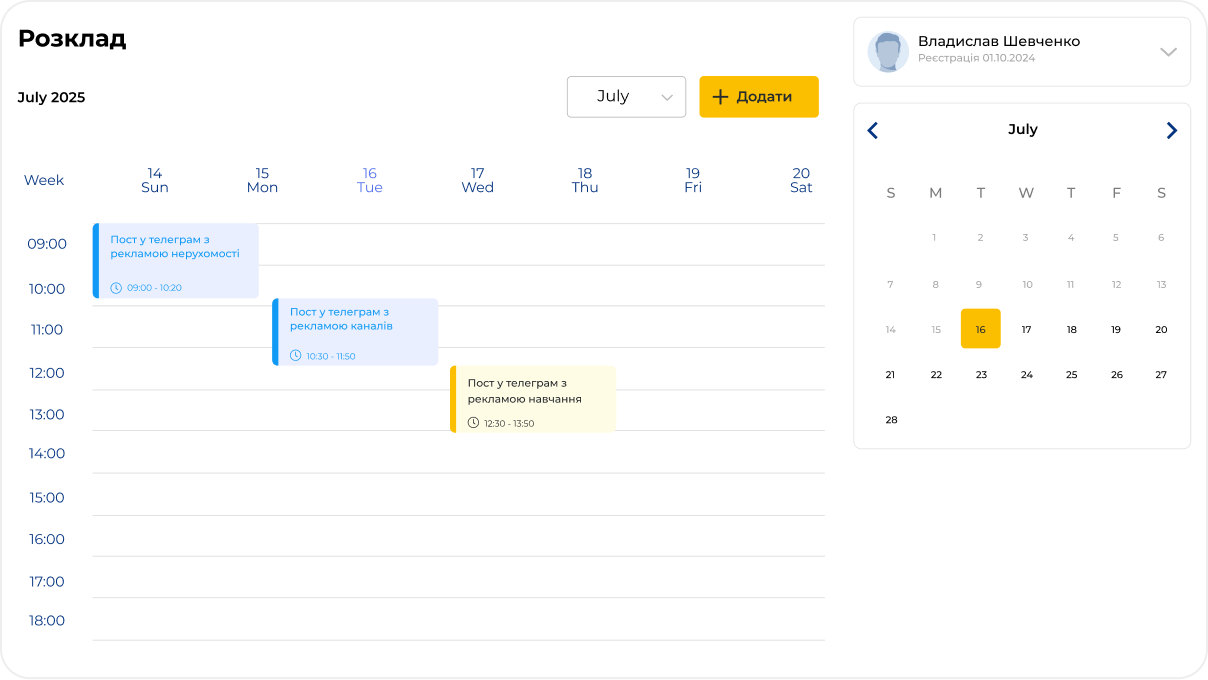Select the 16 Tue column header
Image resolution: width=1208 pixels, height=680 pixels.
[369, 180]
